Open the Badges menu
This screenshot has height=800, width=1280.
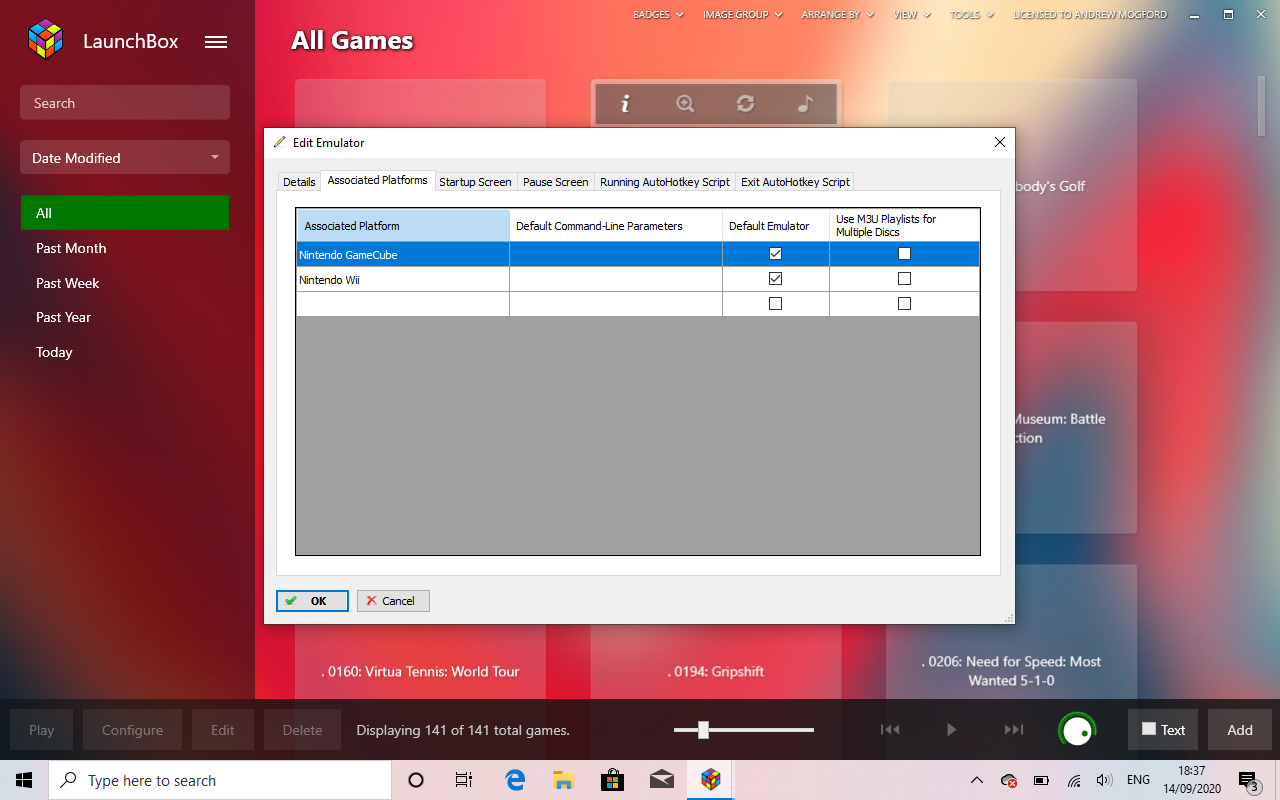coord(658,15)
